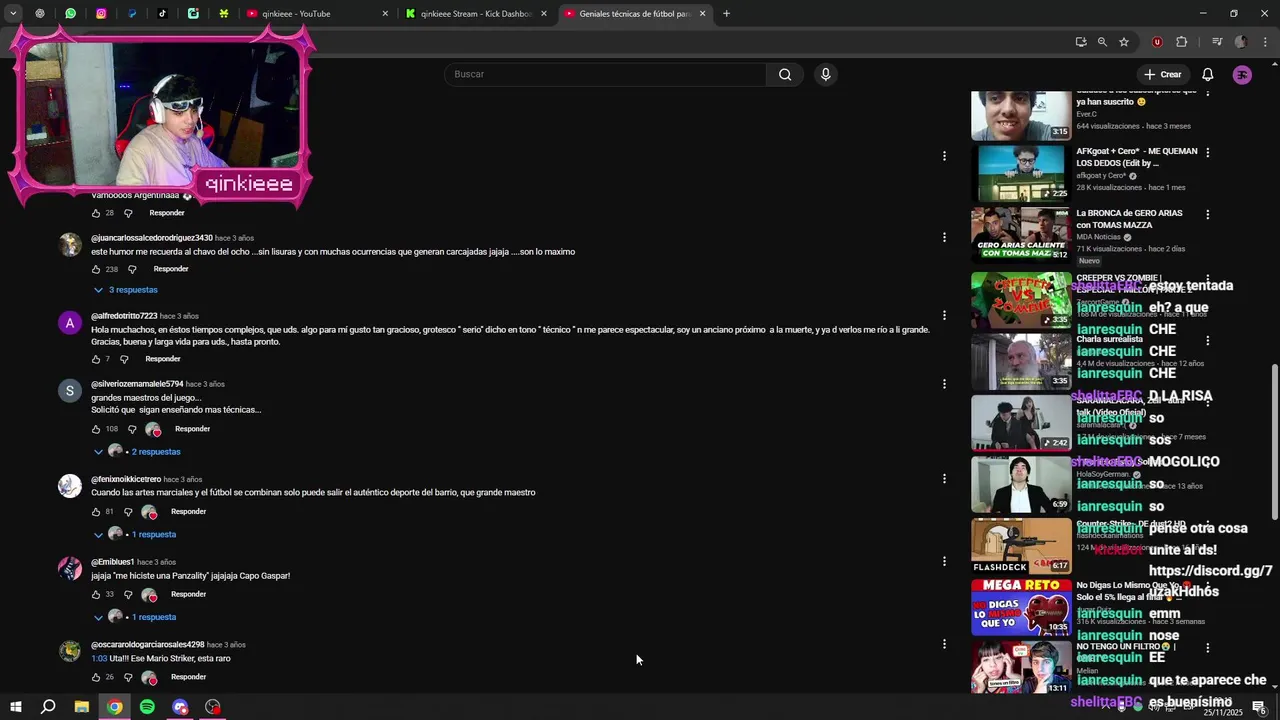Expand 1 respuesta under Emiblues1
1280x720 pixels.
pos(135,618)
